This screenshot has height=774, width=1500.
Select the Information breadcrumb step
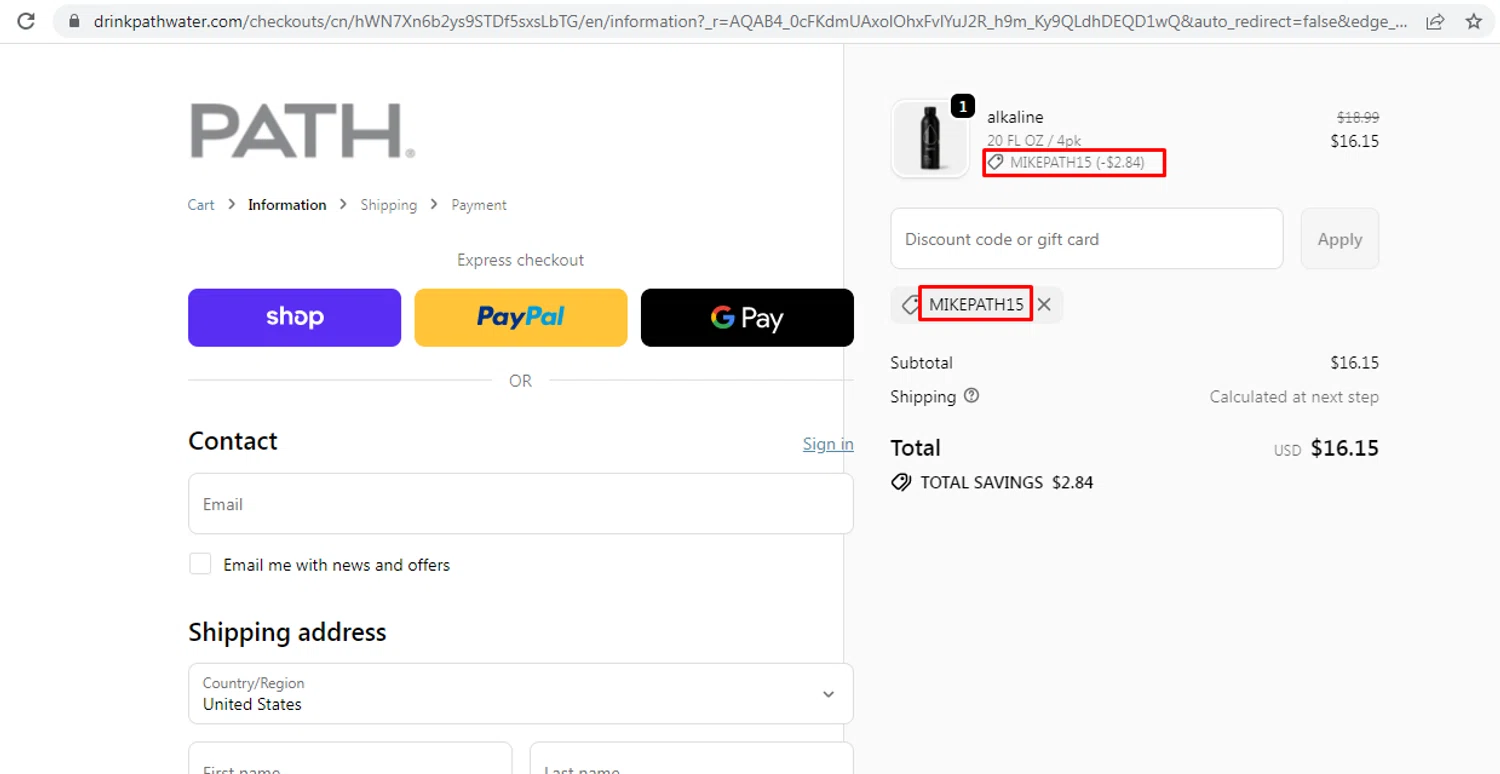287,205
